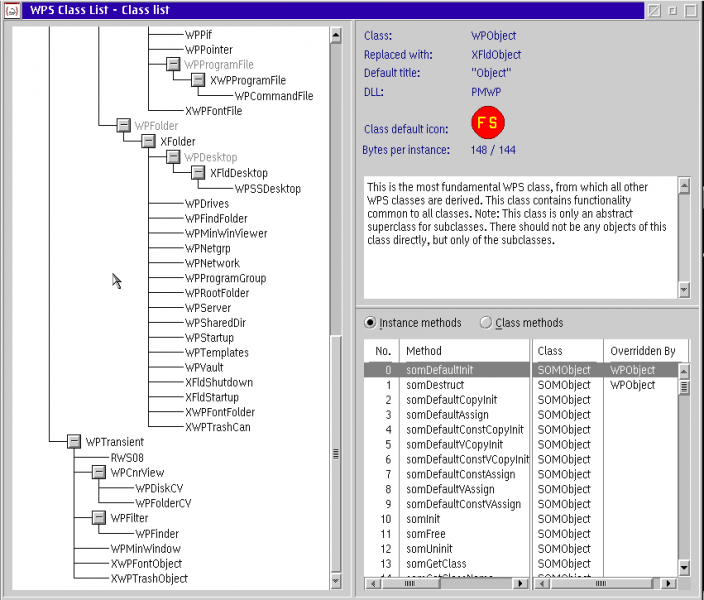Click method column horizontal scroll left arrow
The image size is (704, 600).
tap(373, 583)
